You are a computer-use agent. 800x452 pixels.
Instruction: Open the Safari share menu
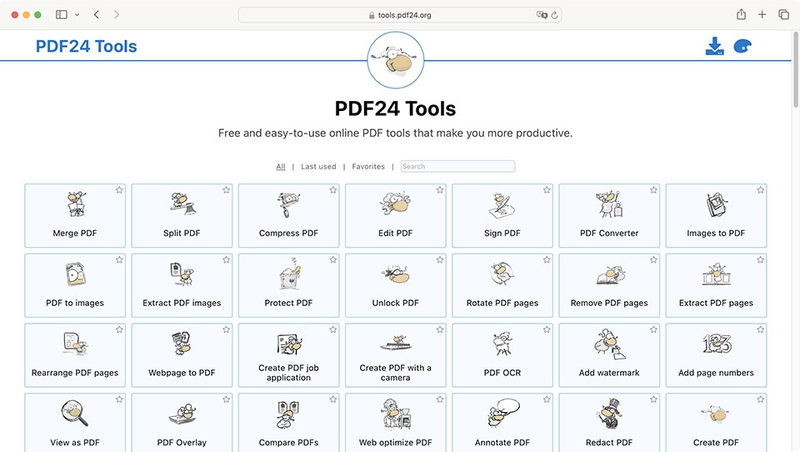click(741, 14)
